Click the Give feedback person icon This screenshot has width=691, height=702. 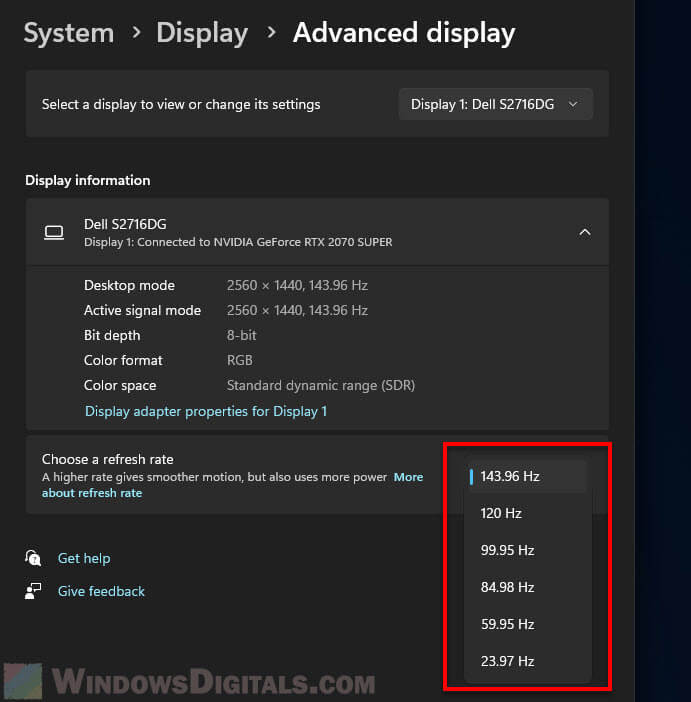[x=33, y=591]
